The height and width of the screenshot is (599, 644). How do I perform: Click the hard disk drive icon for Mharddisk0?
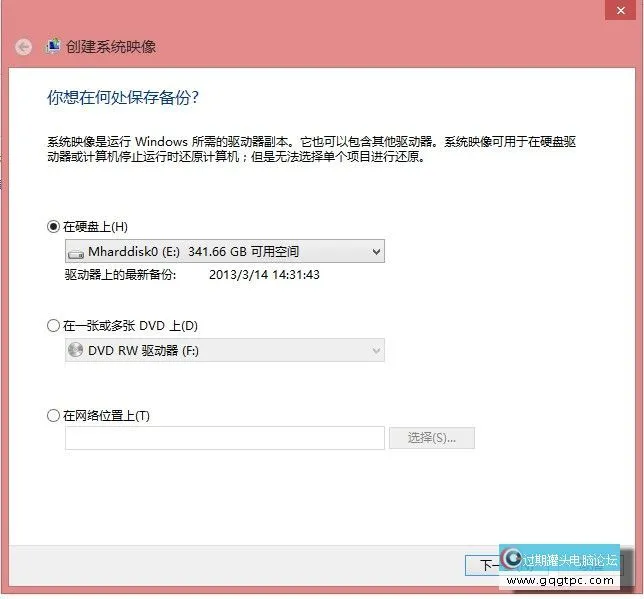coord(76,254)
